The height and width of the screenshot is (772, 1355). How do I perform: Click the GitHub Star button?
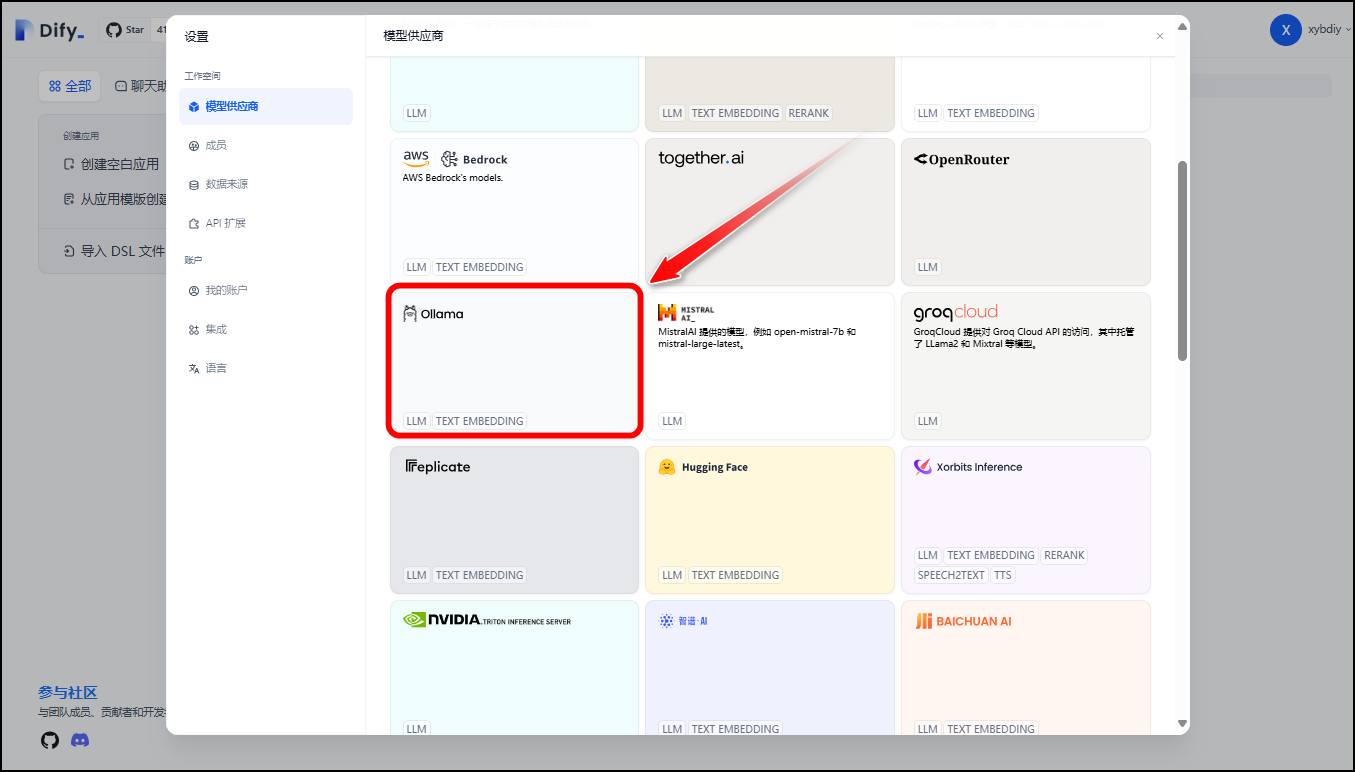(x=126, y=30)
